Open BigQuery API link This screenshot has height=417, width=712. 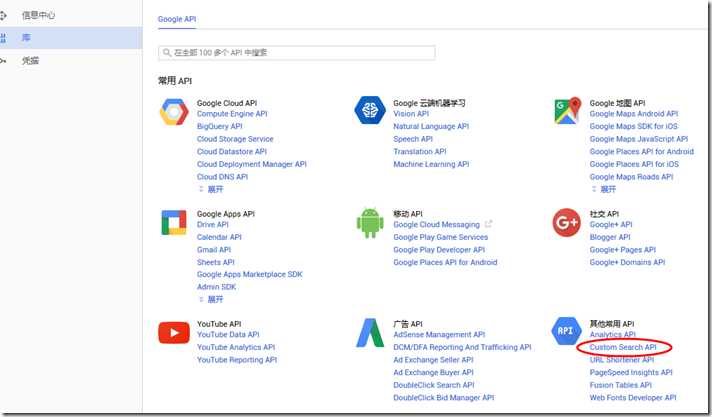[220, 126]
